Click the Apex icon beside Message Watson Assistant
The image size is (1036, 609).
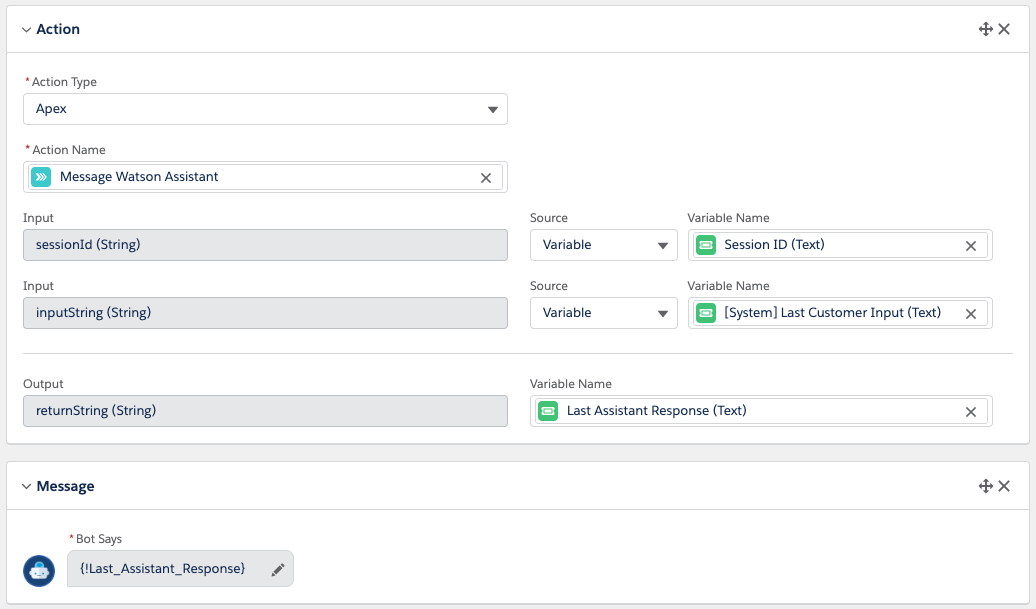(x=40, y=177)
